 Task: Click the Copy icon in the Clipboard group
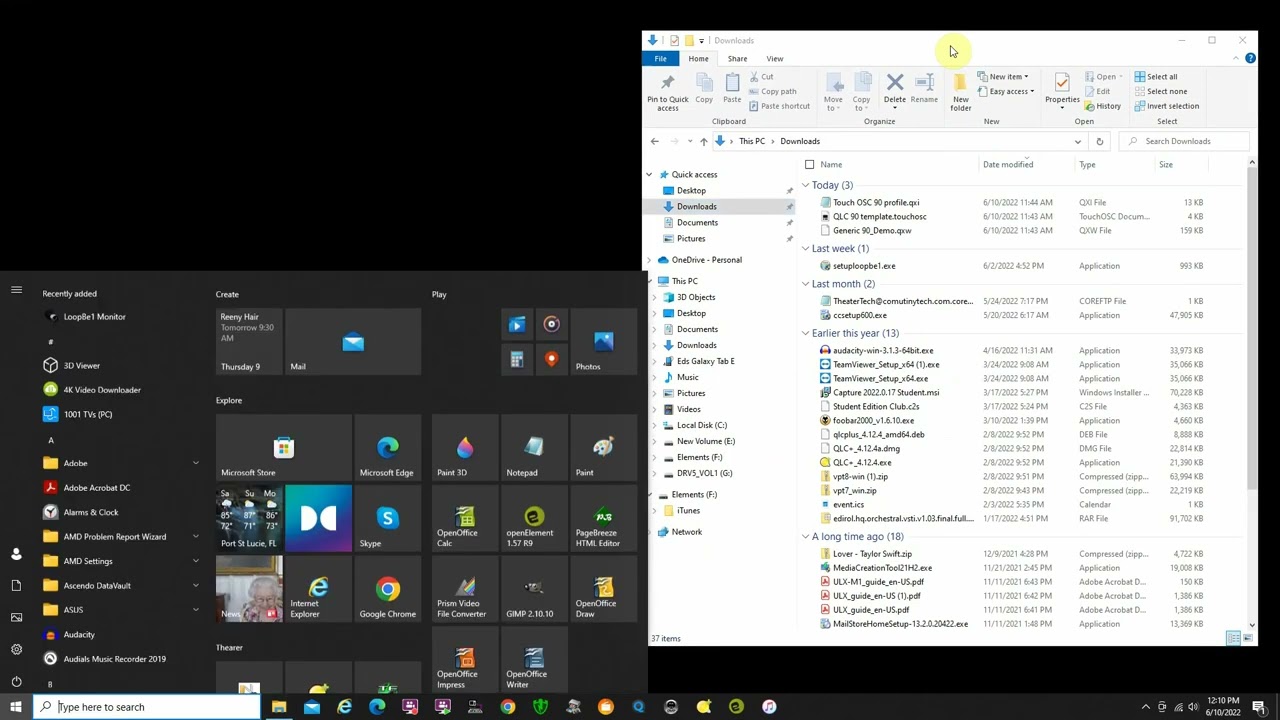[x=704, y=89]
